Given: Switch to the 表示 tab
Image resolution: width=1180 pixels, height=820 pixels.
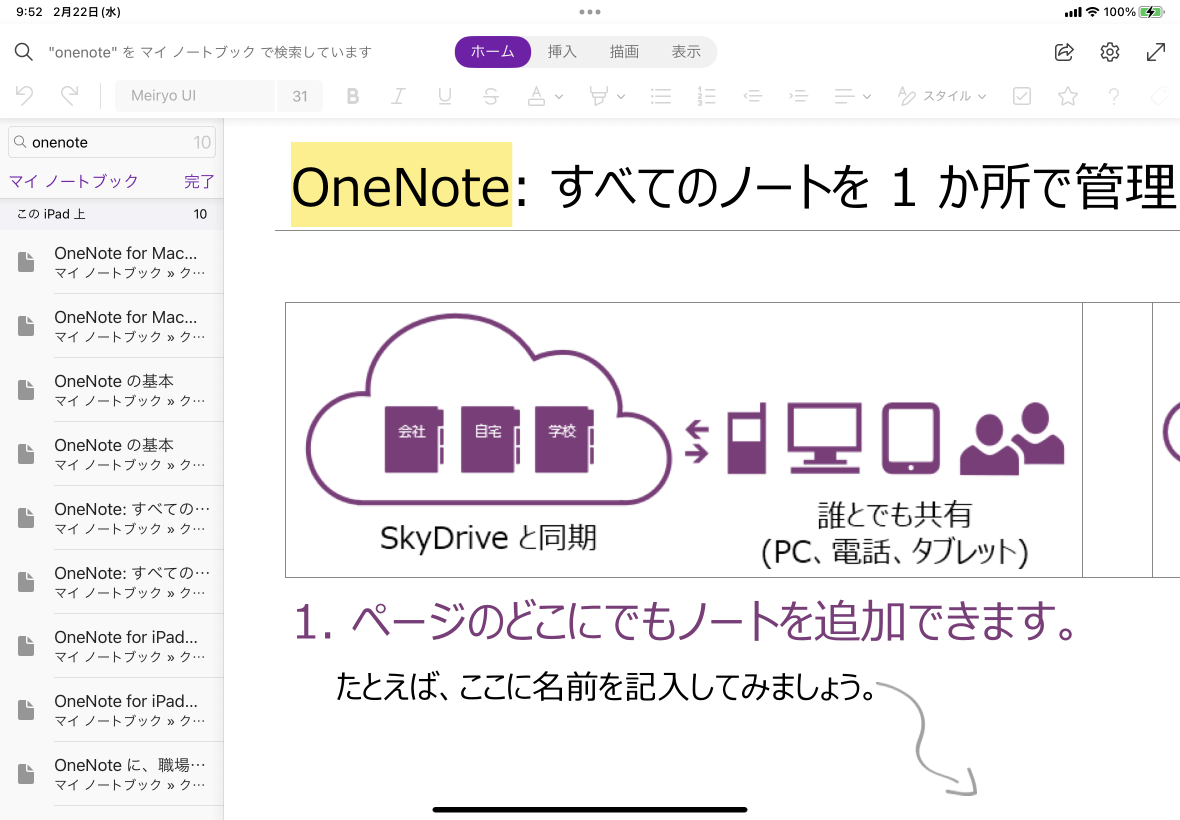Looking at the screenshot, I should click(686, 52).
